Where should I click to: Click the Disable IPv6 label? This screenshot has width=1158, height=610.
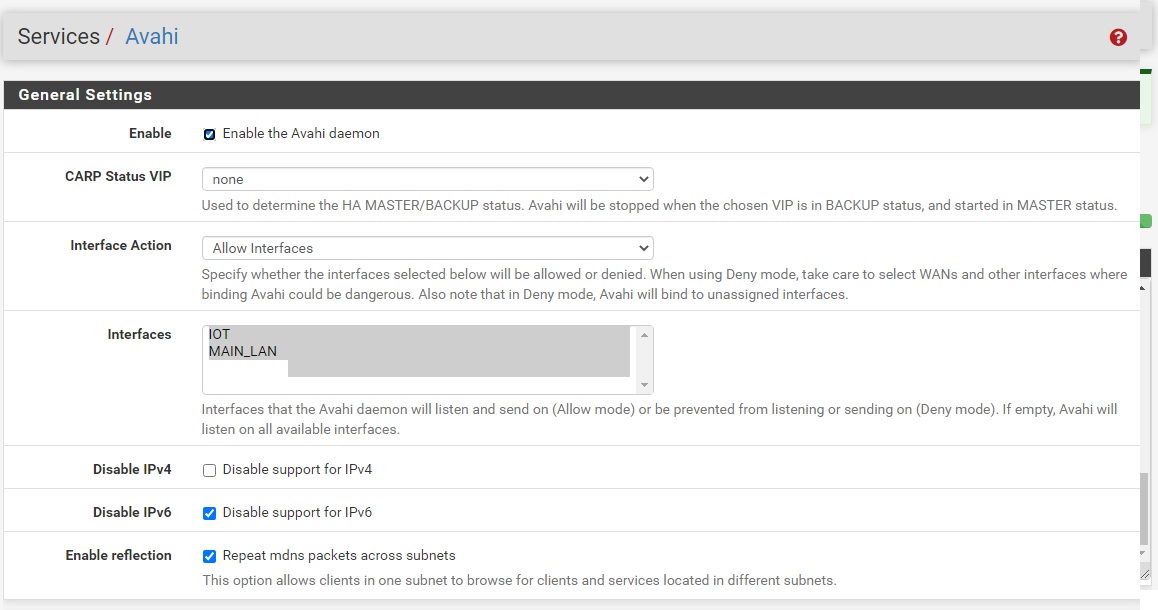click(x=131, y=512)
